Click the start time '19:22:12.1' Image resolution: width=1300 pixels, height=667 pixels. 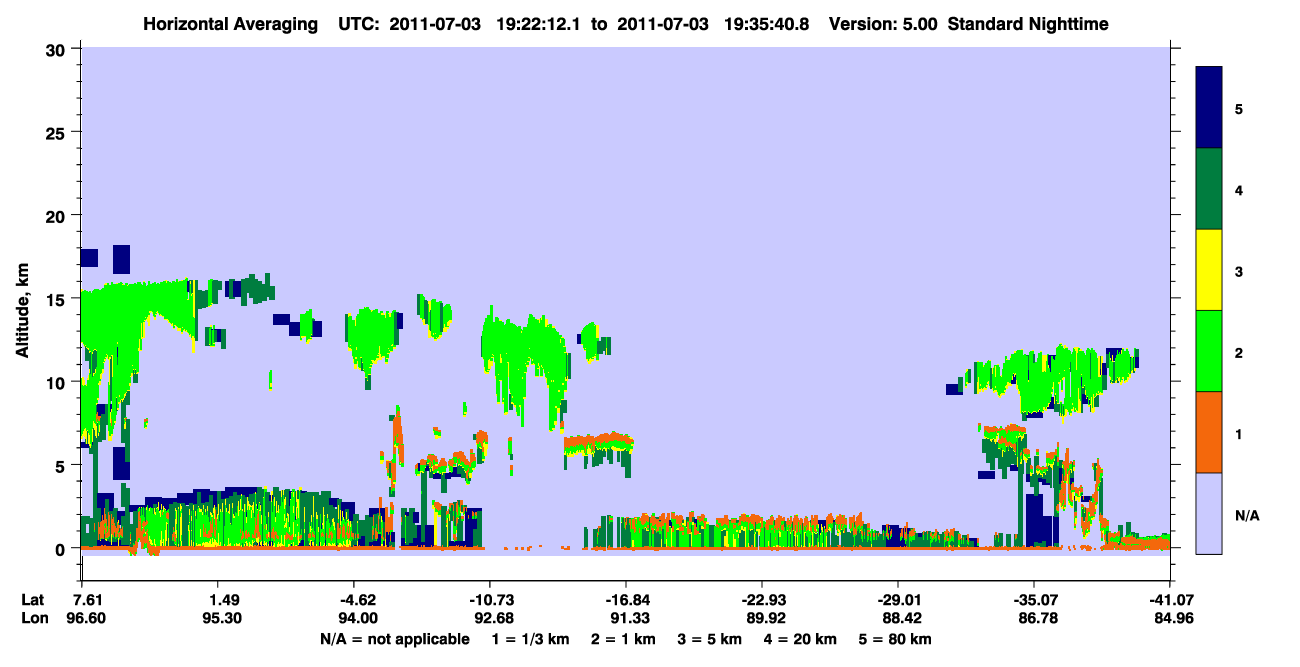pyautogui.click(x=538, y=24)
